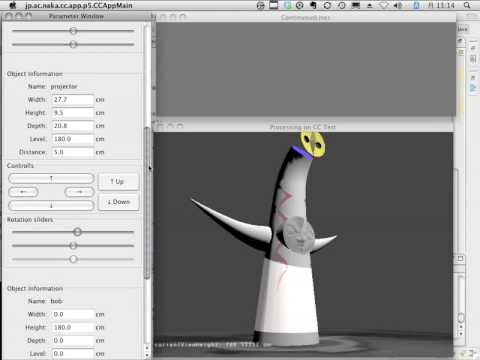Click the second Rotation sliders track

pyautogui.click(x=73, y=246)
